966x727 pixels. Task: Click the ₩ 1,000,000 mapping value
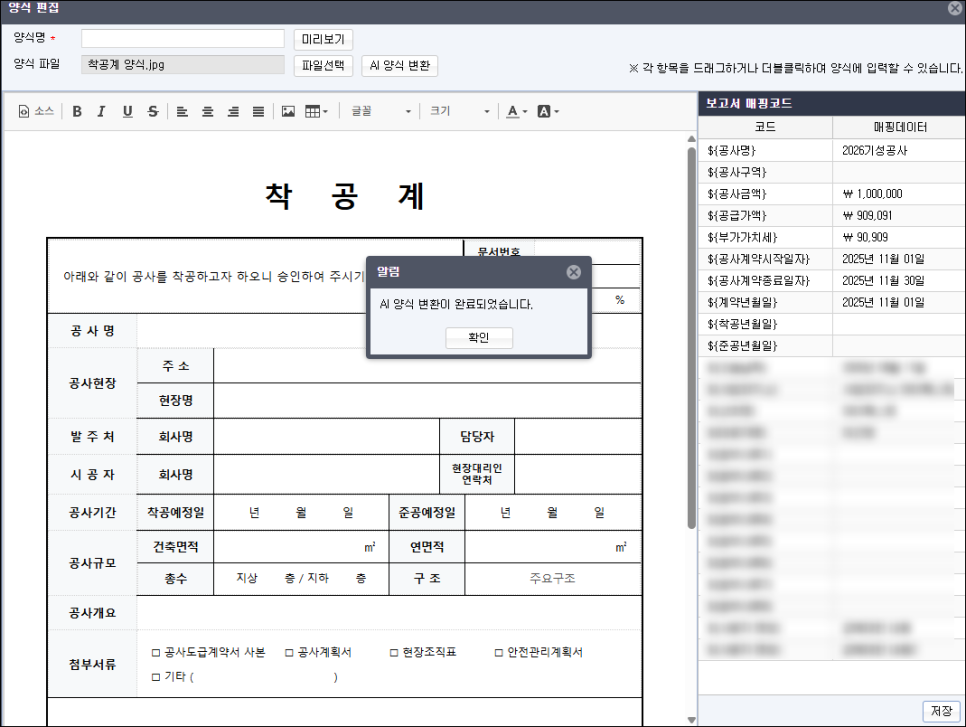click(872, 194)
